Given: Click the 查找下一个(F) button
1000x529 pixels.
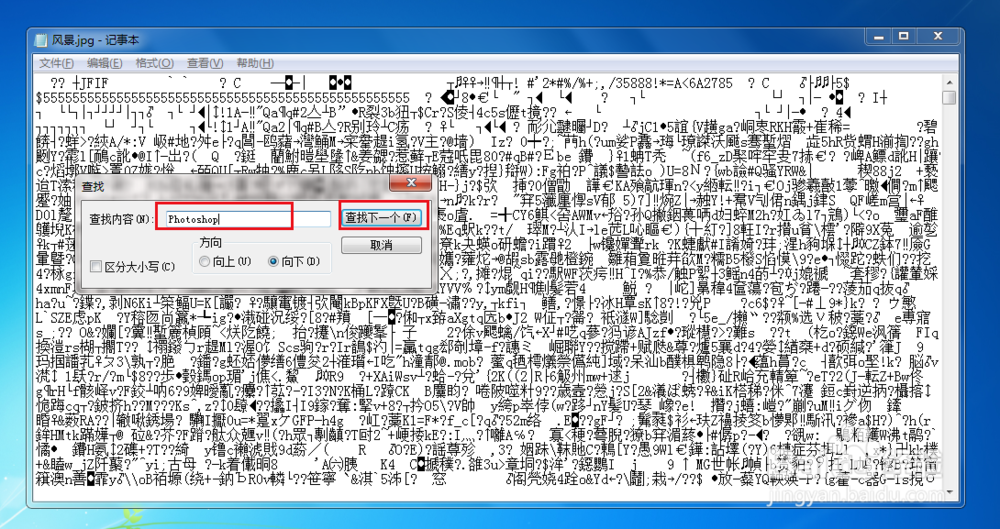Looking at the screenshot, I should [x=381, y=218].
